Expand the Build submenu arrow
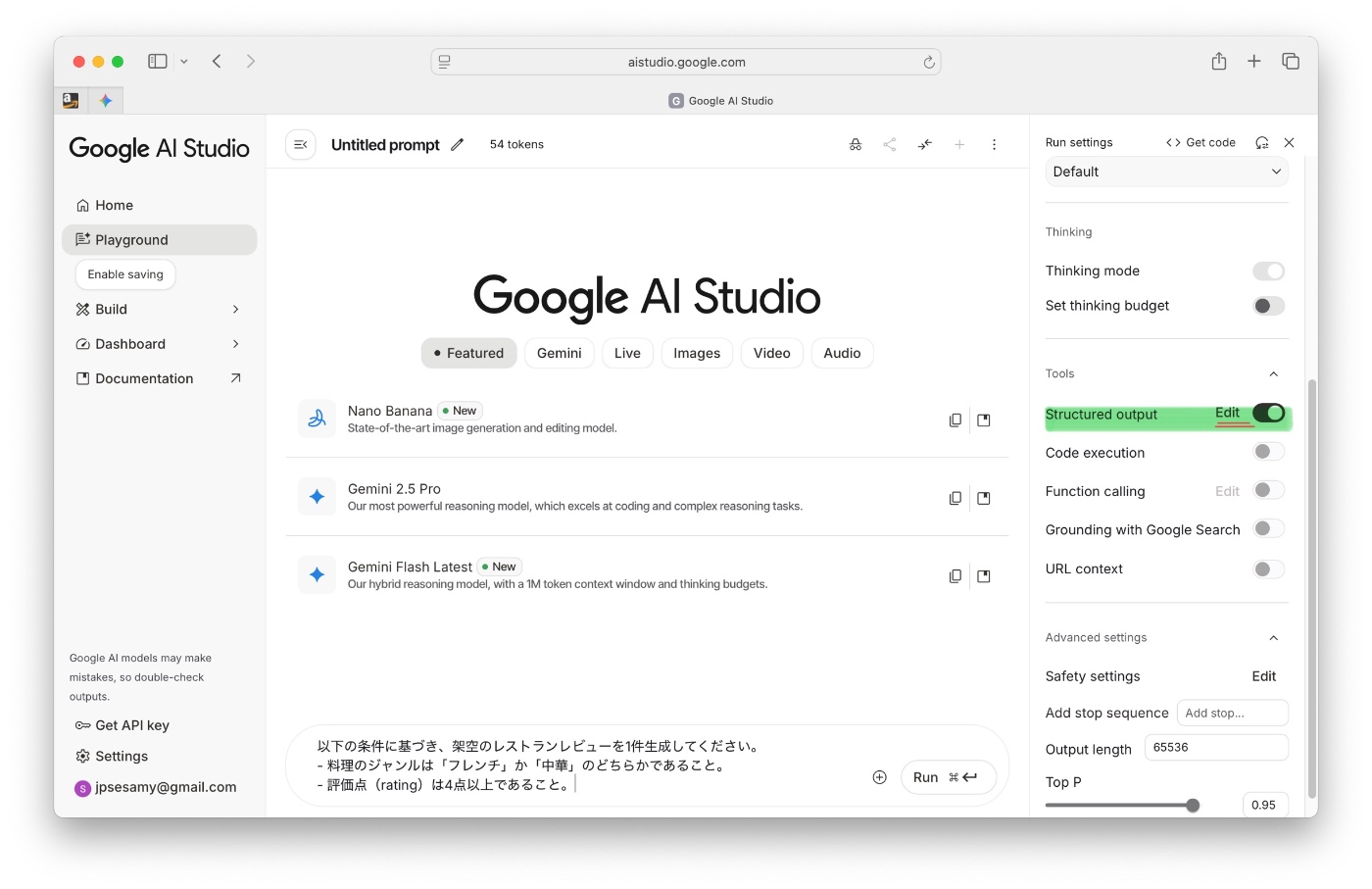The image size is (1372, 889). tap(235, 309)
